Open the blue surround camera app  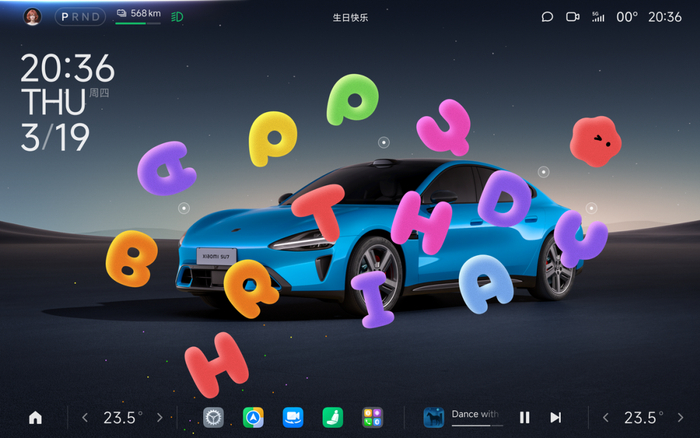point(293,418)
